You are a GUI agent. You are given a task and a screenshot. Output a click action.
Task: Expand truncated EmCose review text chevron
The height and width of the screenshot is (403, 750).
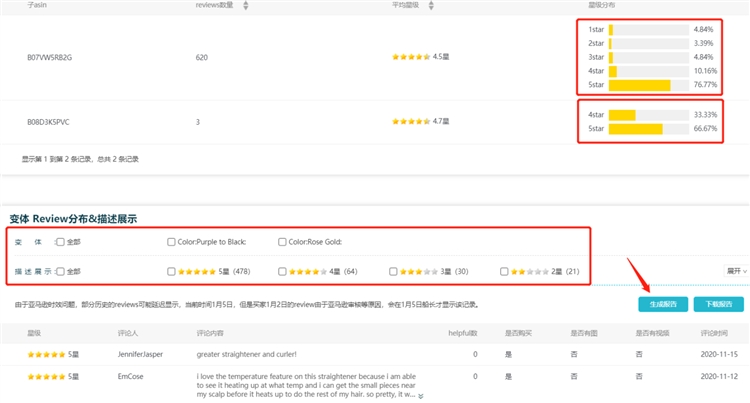click(420, 396)
